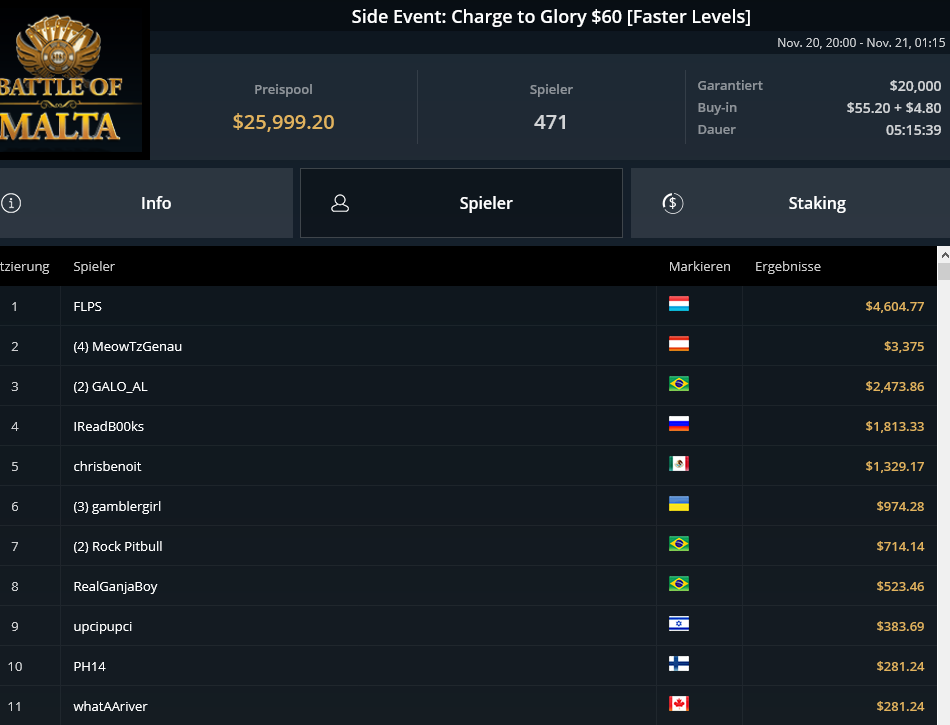Switch to the Staking tab
This screenshot has height=725, width=950.
790,203
